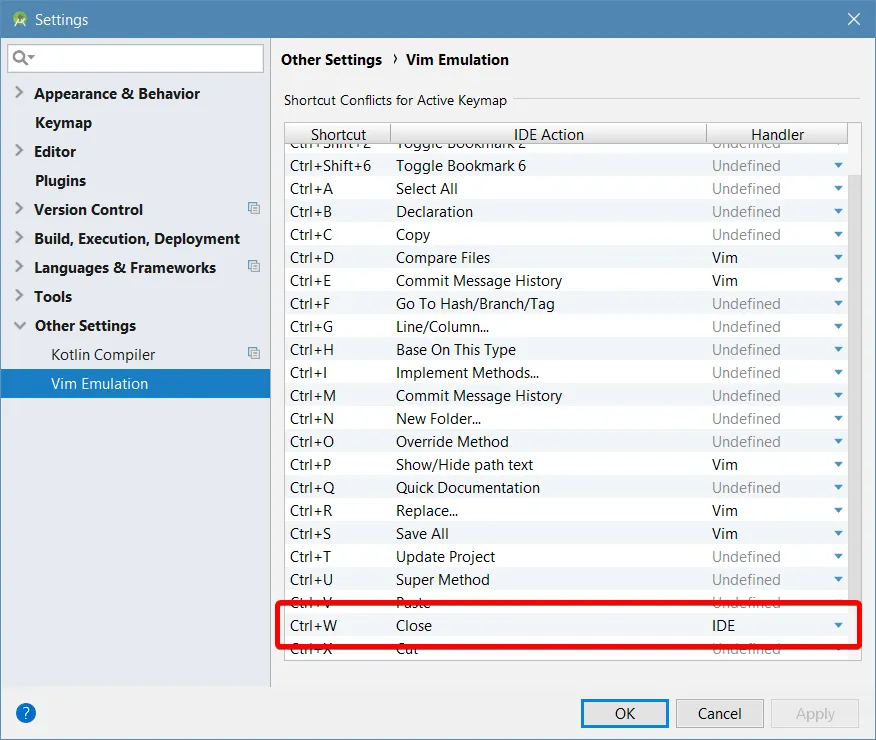This screenshot has height=740, width=876.
Task: Open handler dropdown for Ctrl+C Copy
Action: [838, 235]
